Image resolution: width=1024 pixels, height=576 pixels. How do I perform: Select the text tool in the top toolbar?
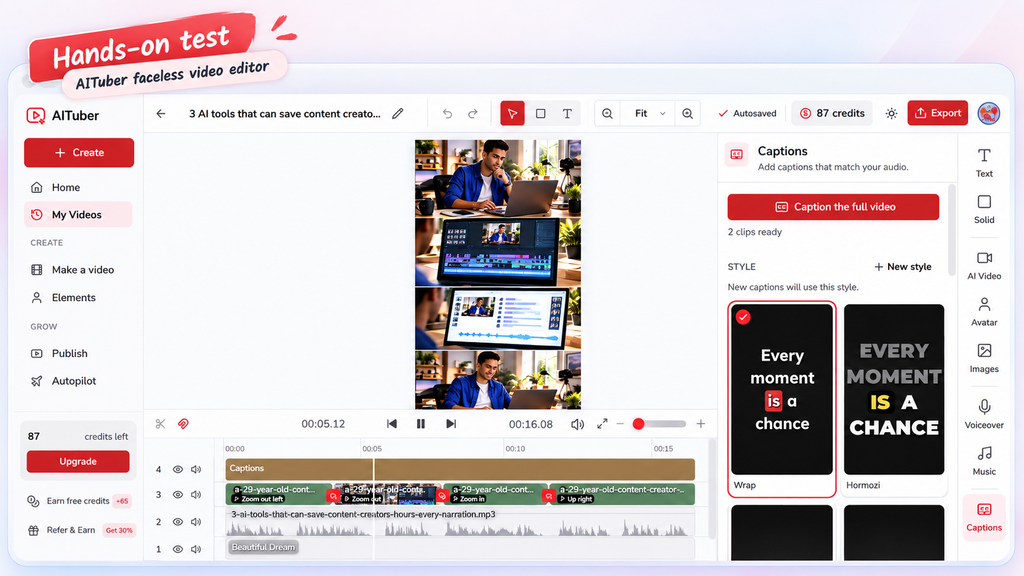coord(568,114)
